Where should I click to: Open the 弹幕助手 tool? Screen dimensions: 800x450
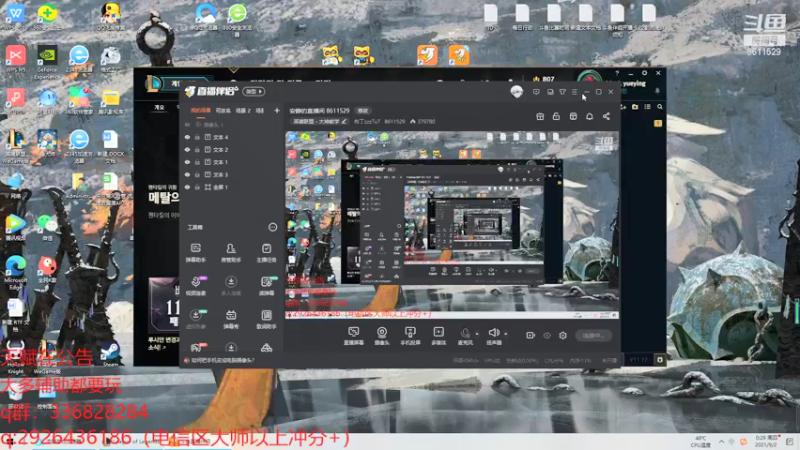pos(195,253)
